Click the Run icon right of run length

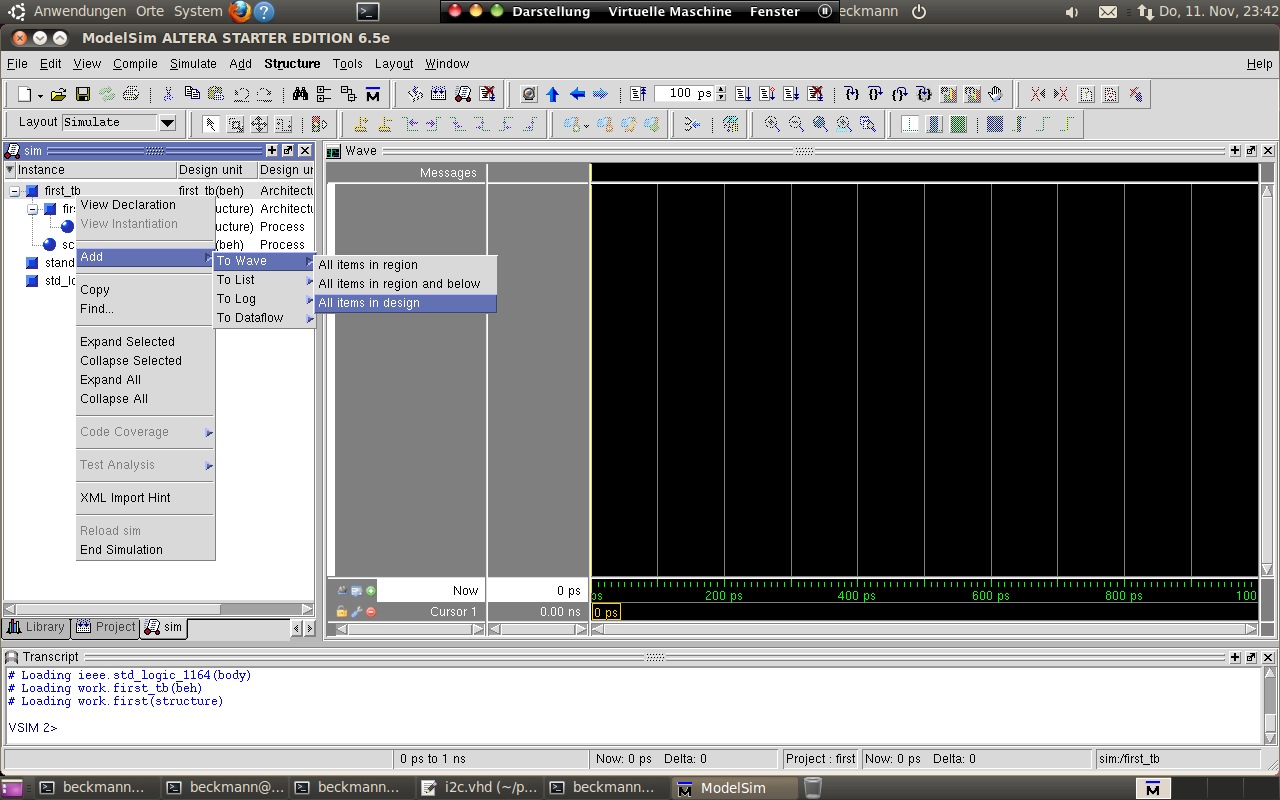pos(743,94)
